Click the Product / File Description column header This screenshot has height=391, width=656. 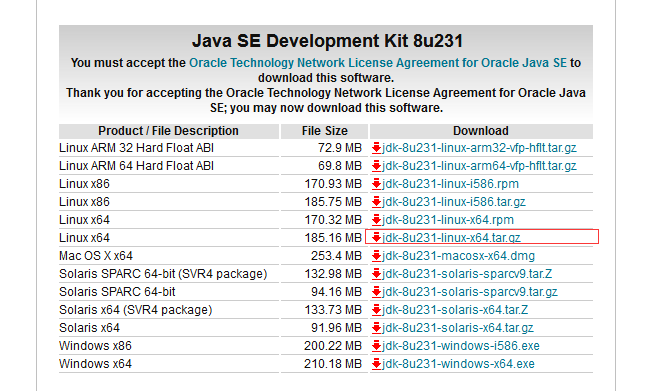tap(169, 131)
